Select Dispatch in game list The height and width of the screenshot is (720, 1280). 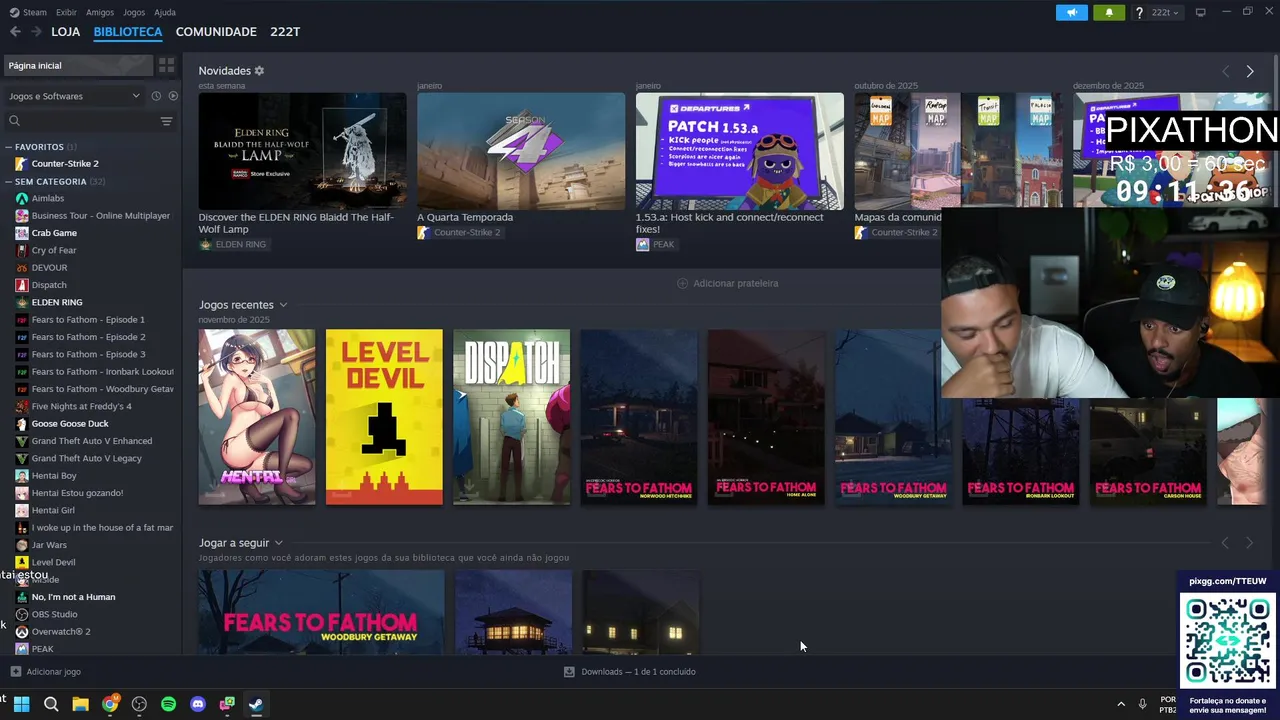[49, 285]
